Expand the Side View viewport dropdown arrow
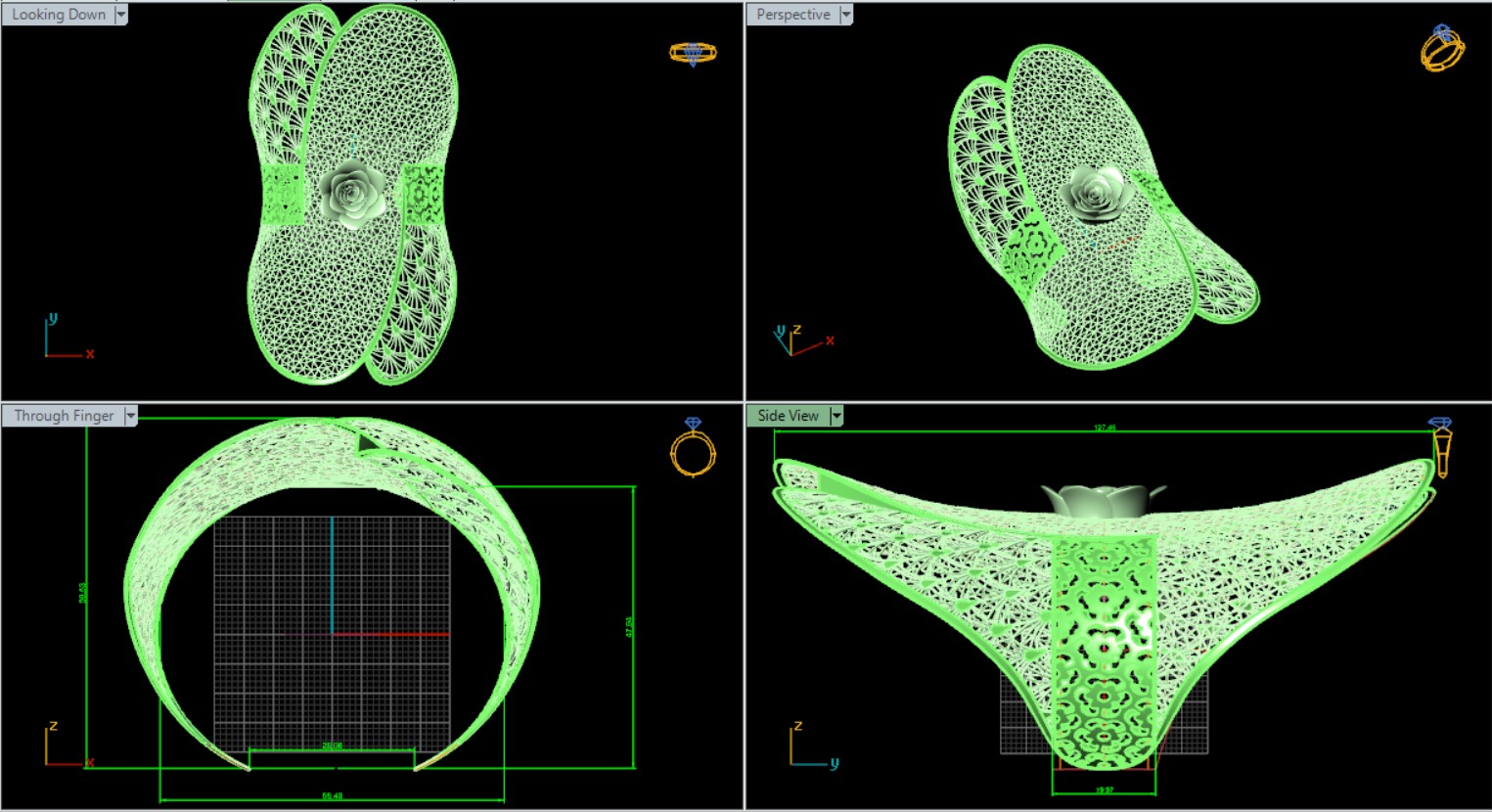This screenshot has height=812, width=1492. (836, 416)
